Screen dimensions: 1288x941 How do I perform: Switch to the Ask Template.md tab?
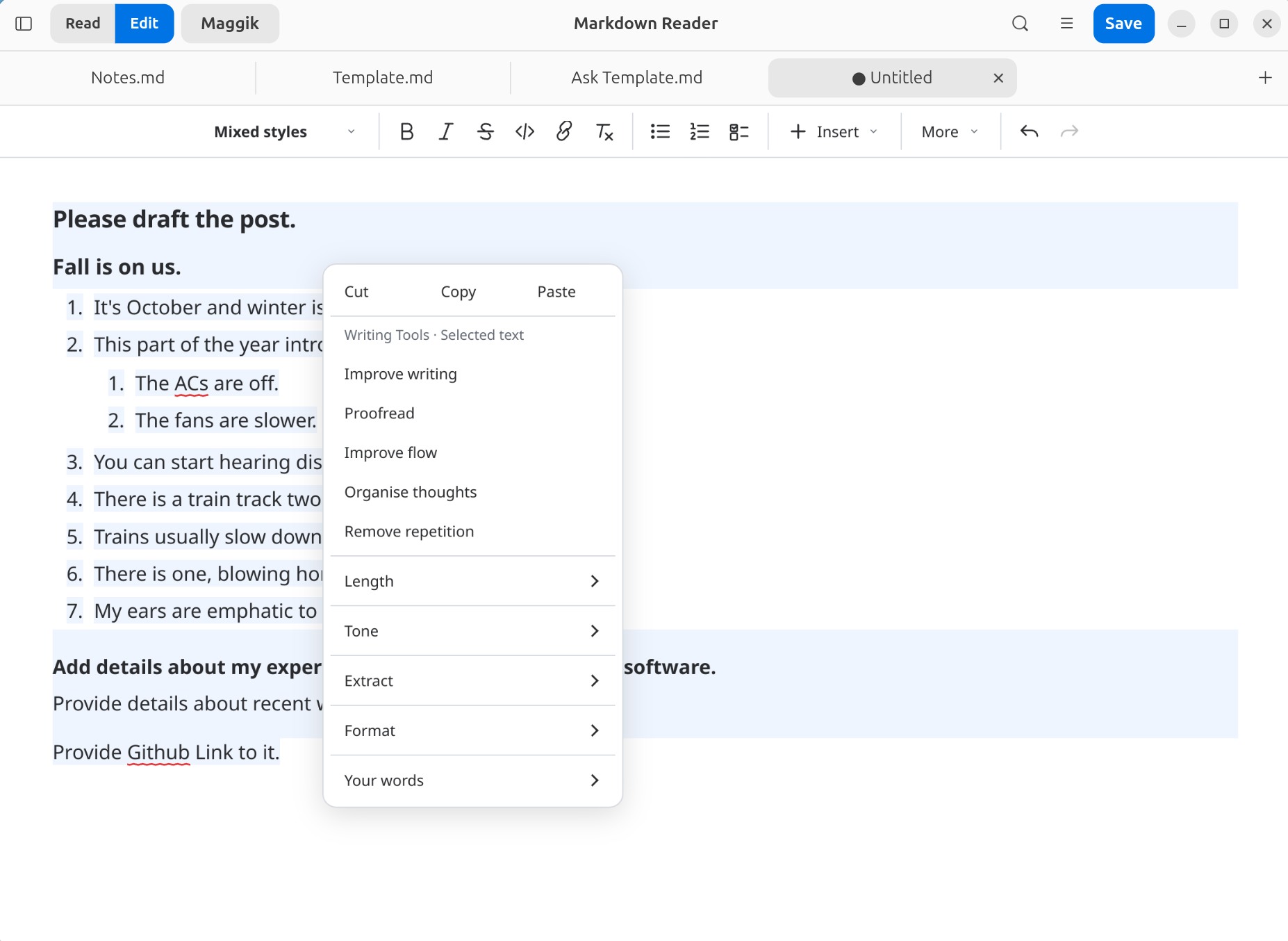coord(637,77)
